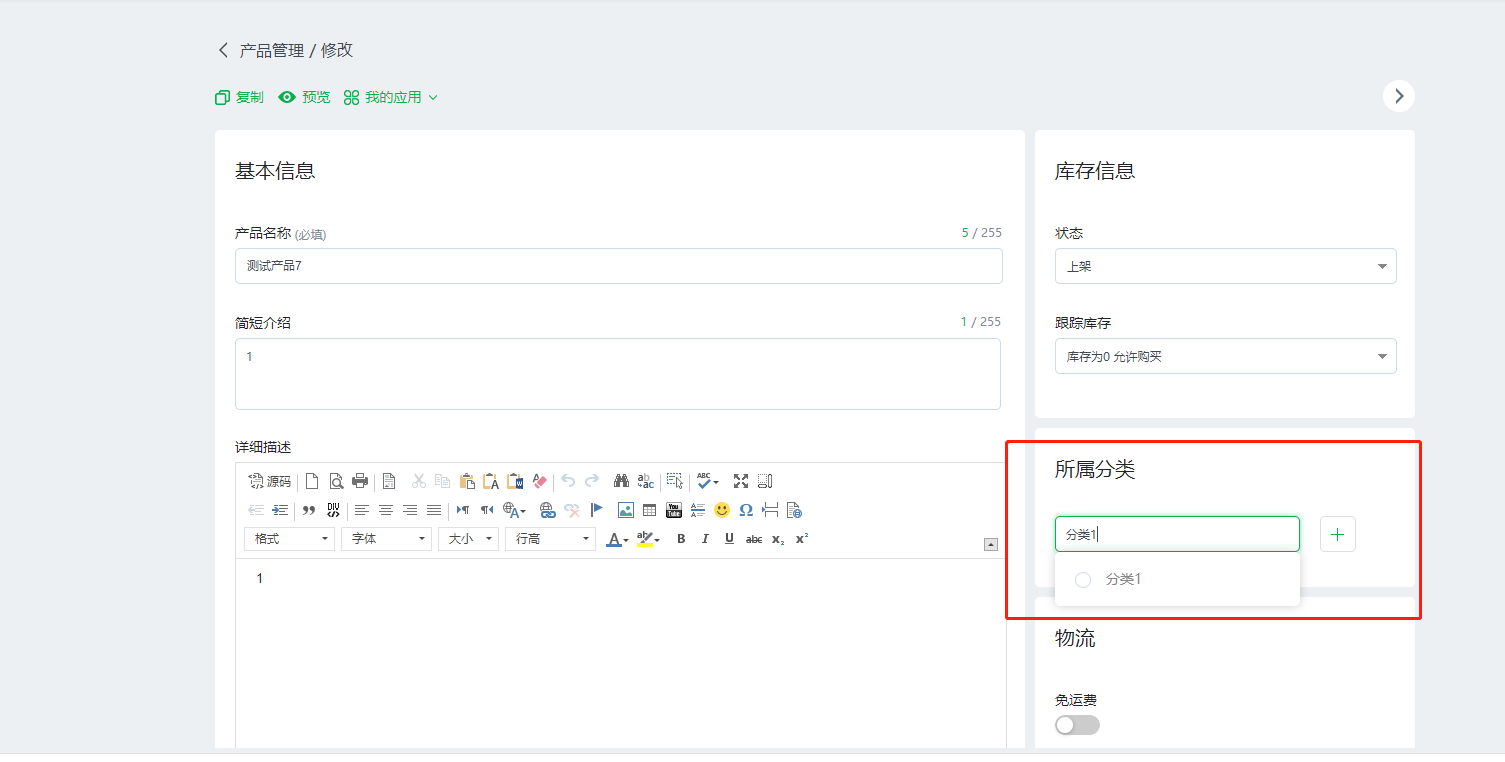The height and width of the screenshot is (762, 1505).
Task: Toggle bold formatting in editor
Action: click(x=681, y=539)
